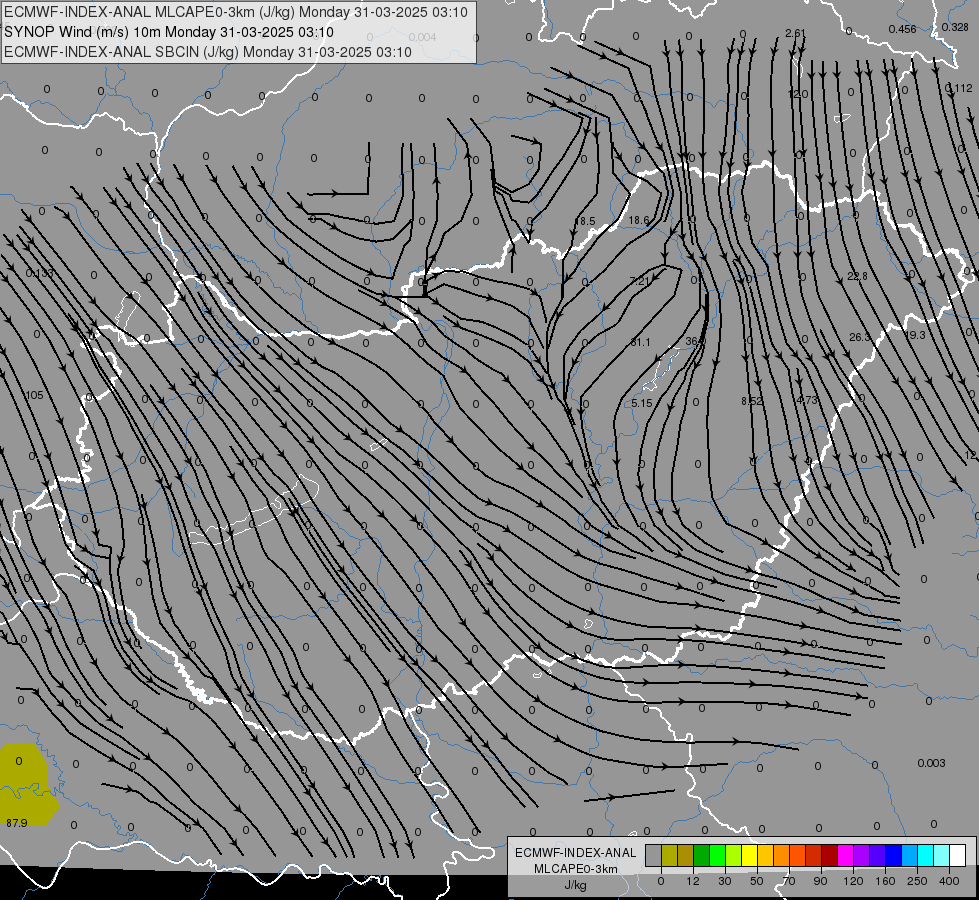Click the map value 31.1
This screenshot has height=900, width=979.
pyautogui.click(x=641, y=342)
